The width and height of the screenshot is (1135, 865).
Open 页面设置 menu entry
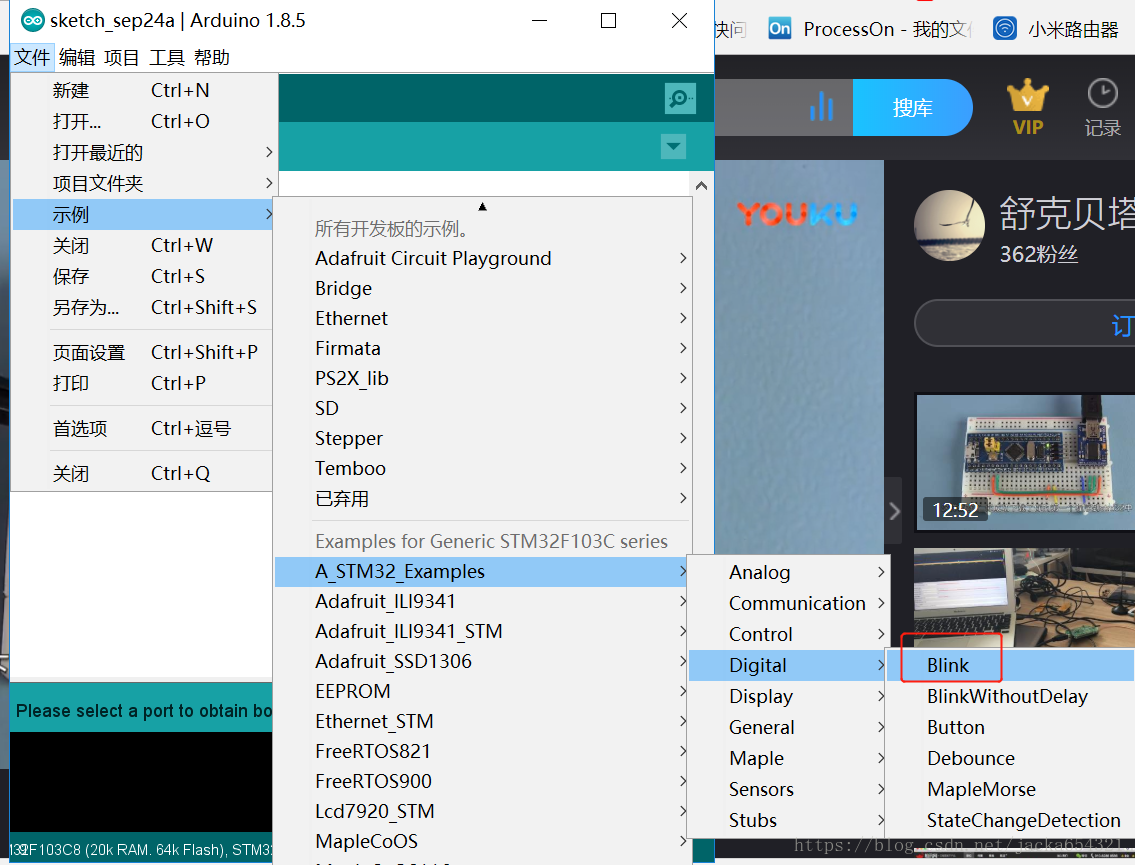[143, 353]
